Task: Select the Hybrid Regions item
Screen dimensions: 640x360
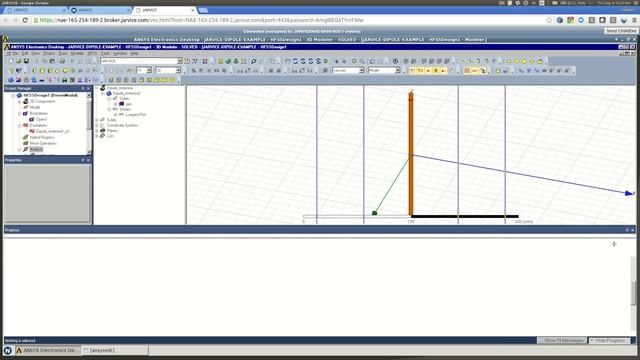Action: [x=42, y=138]
